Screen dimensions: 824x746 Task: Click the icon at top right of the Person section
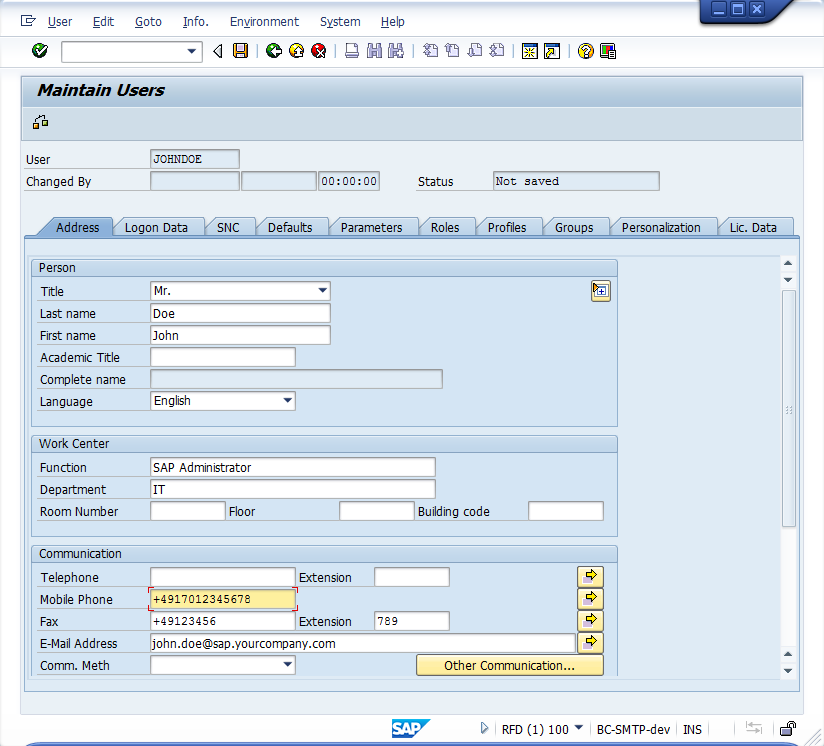pyautogui.click(x=600, y=291)
